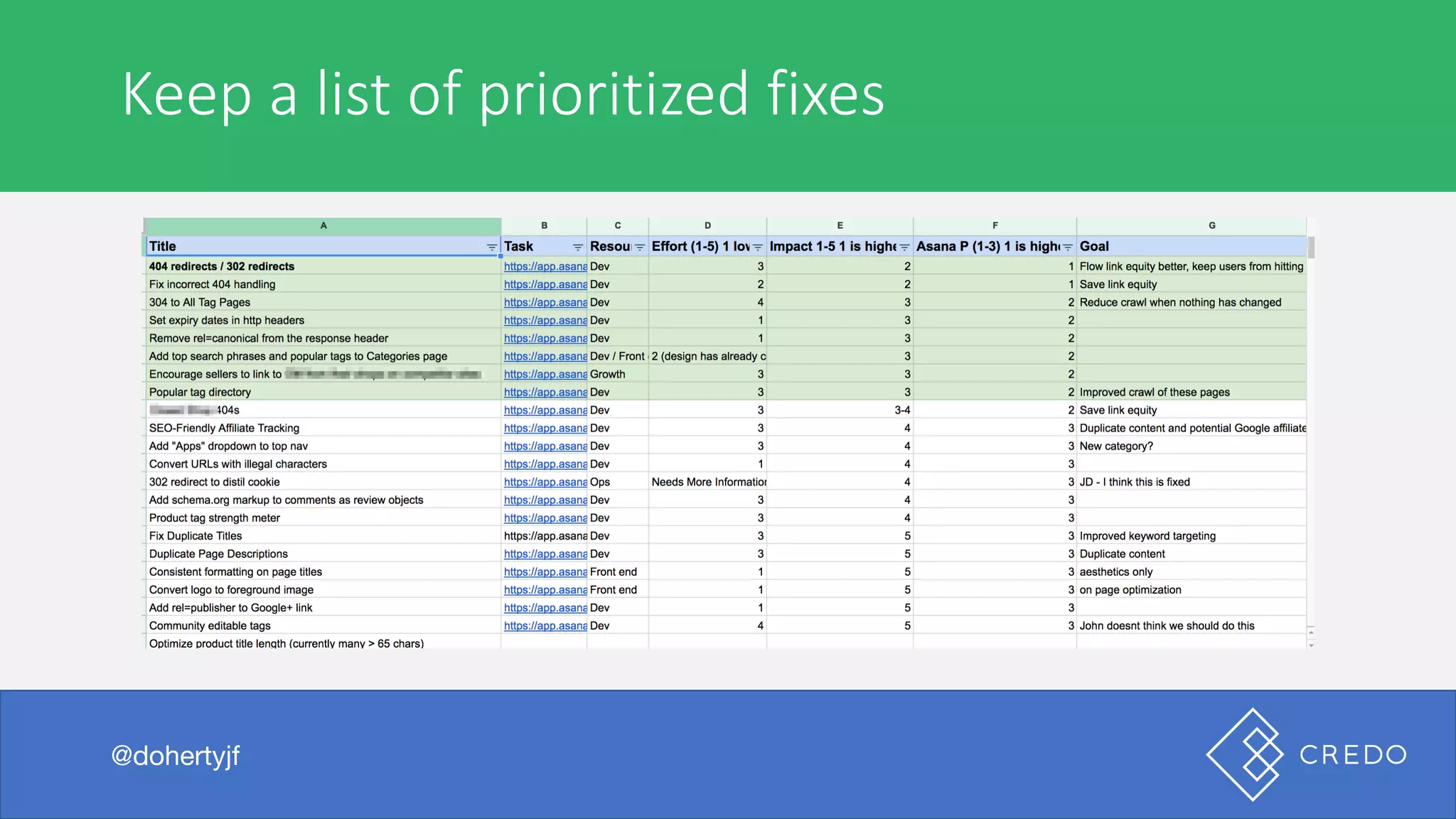The width and height of the screenshot is (1456, 819).
Task: Open Asana link for Popular tag directory
Action: click(x=545, y=392)
